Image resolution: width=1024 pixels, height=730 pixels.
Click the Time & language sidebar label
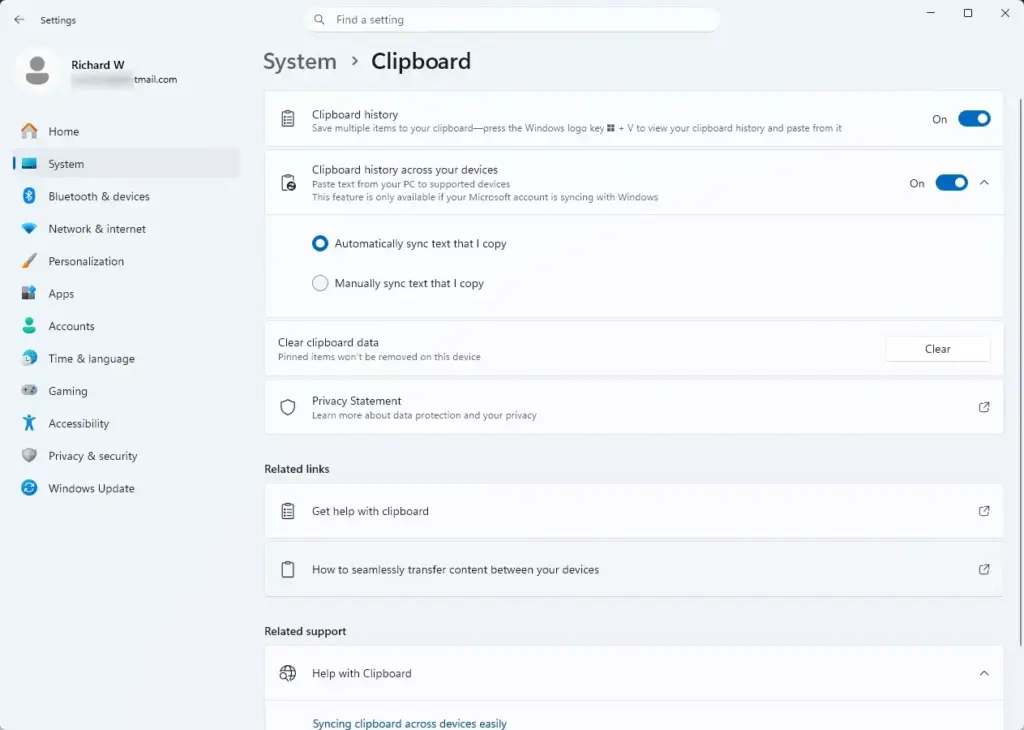click(x=91, y=358)
